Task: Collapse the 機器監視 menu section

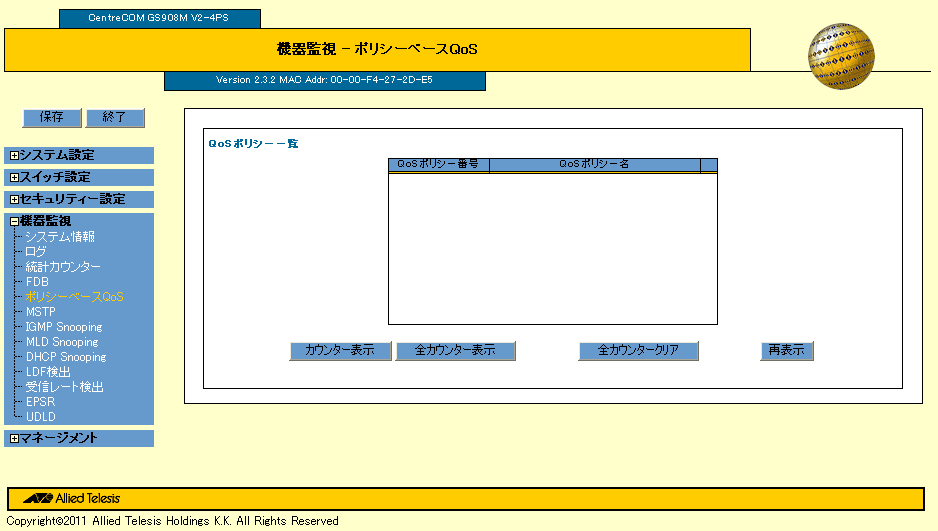Action: 14,221
